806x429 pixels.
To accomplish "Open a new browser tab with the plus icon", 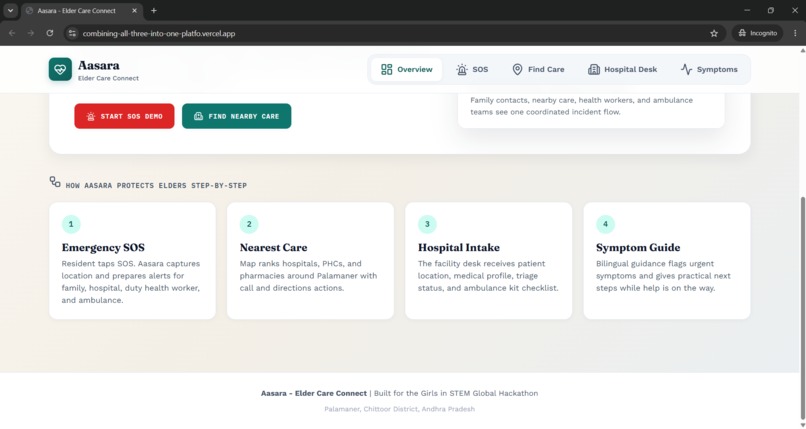I will (x=154, y=10).
